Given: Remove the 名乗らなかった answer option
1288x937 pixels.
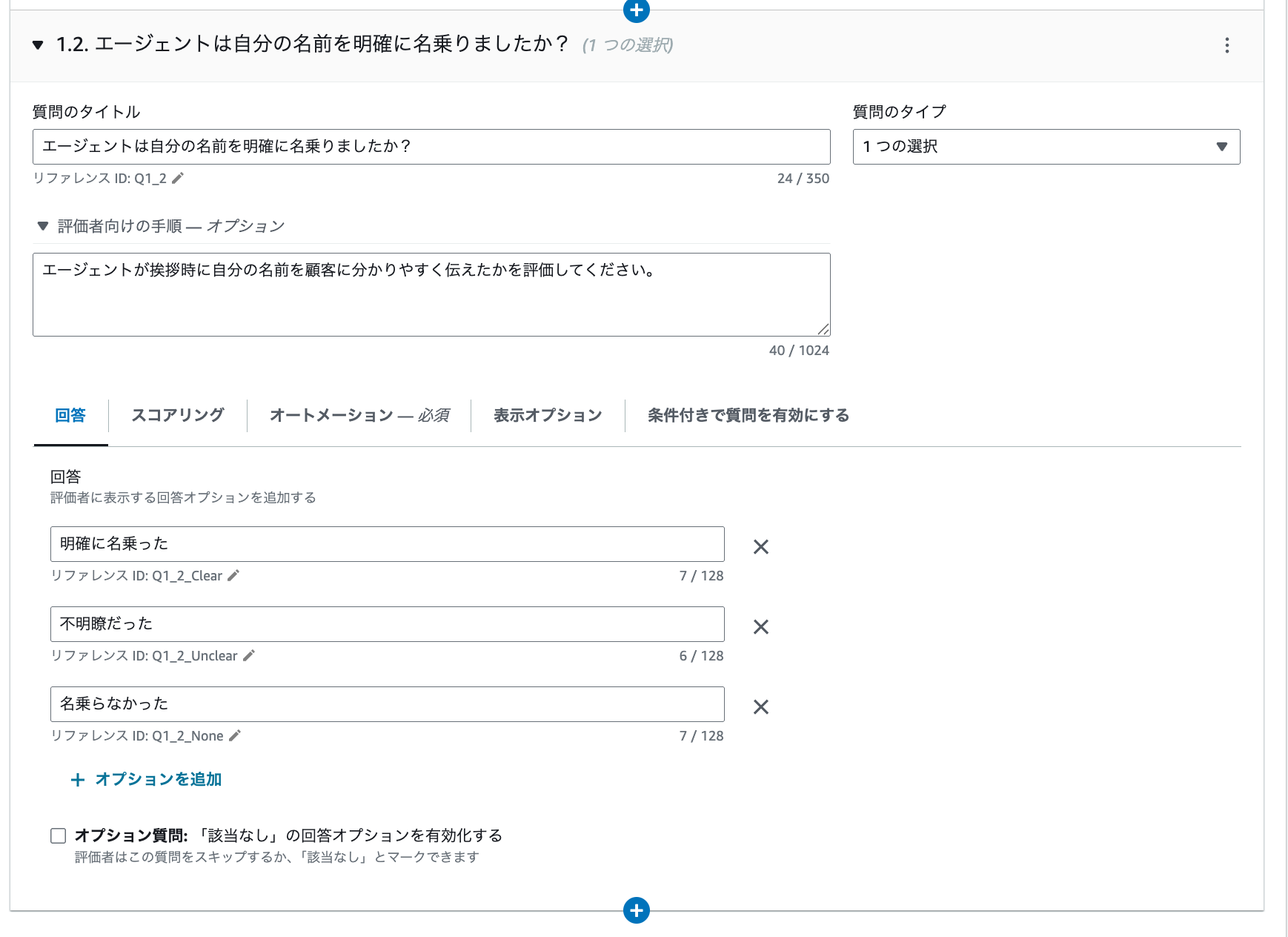Looking at the screenshot, I should (x=761, y=707).
